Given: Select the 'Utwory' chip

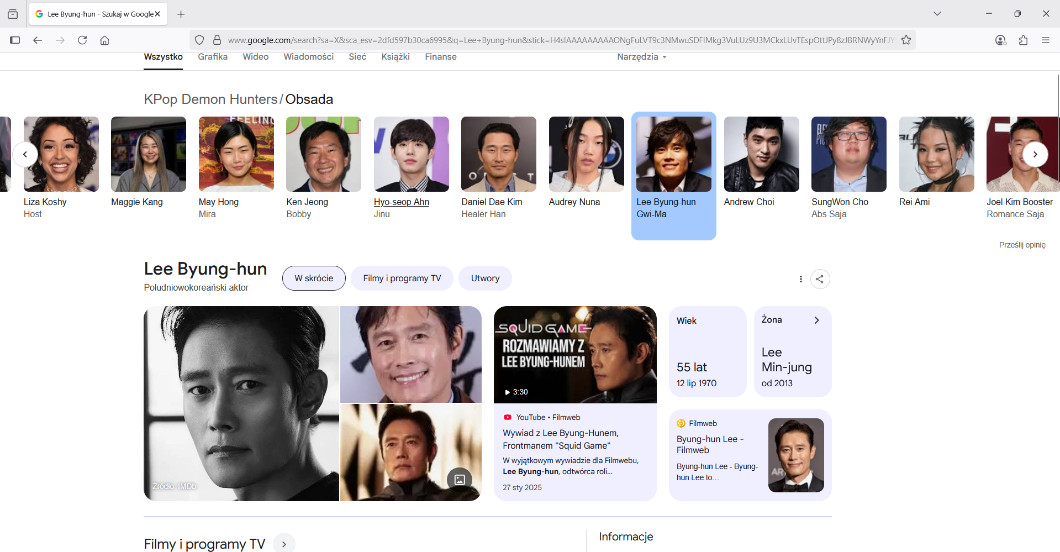Looking at the screenshot, I should click(x=485, y=278).
